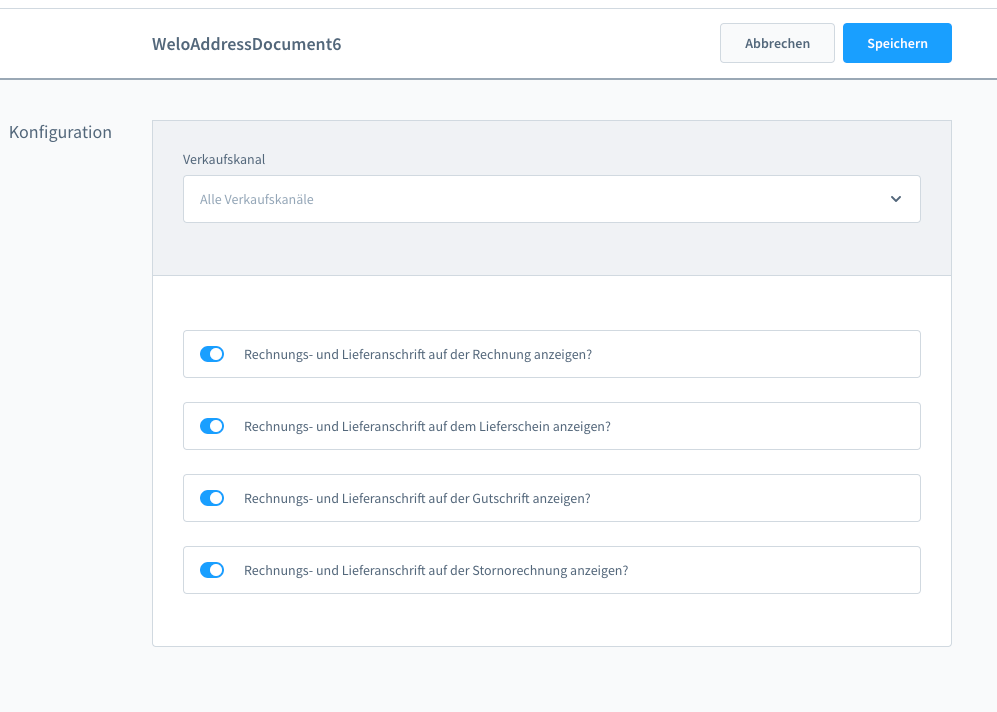Open the Verkaufskanal dropdown
The image size is (997, 712).
(551, 199)
